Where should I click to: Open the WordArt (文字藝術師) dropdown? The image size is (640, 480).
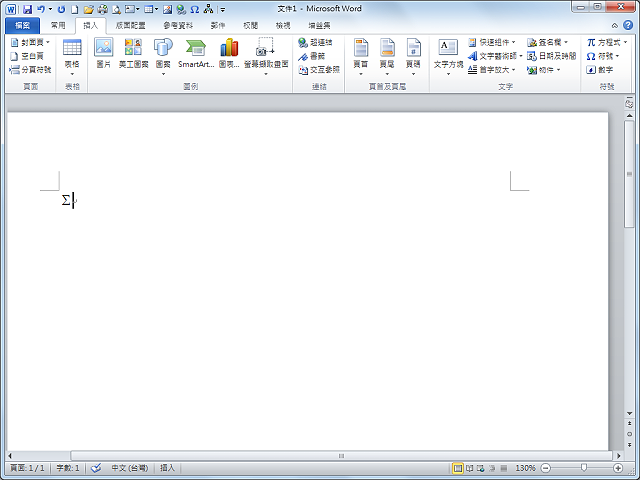(495, 56)
